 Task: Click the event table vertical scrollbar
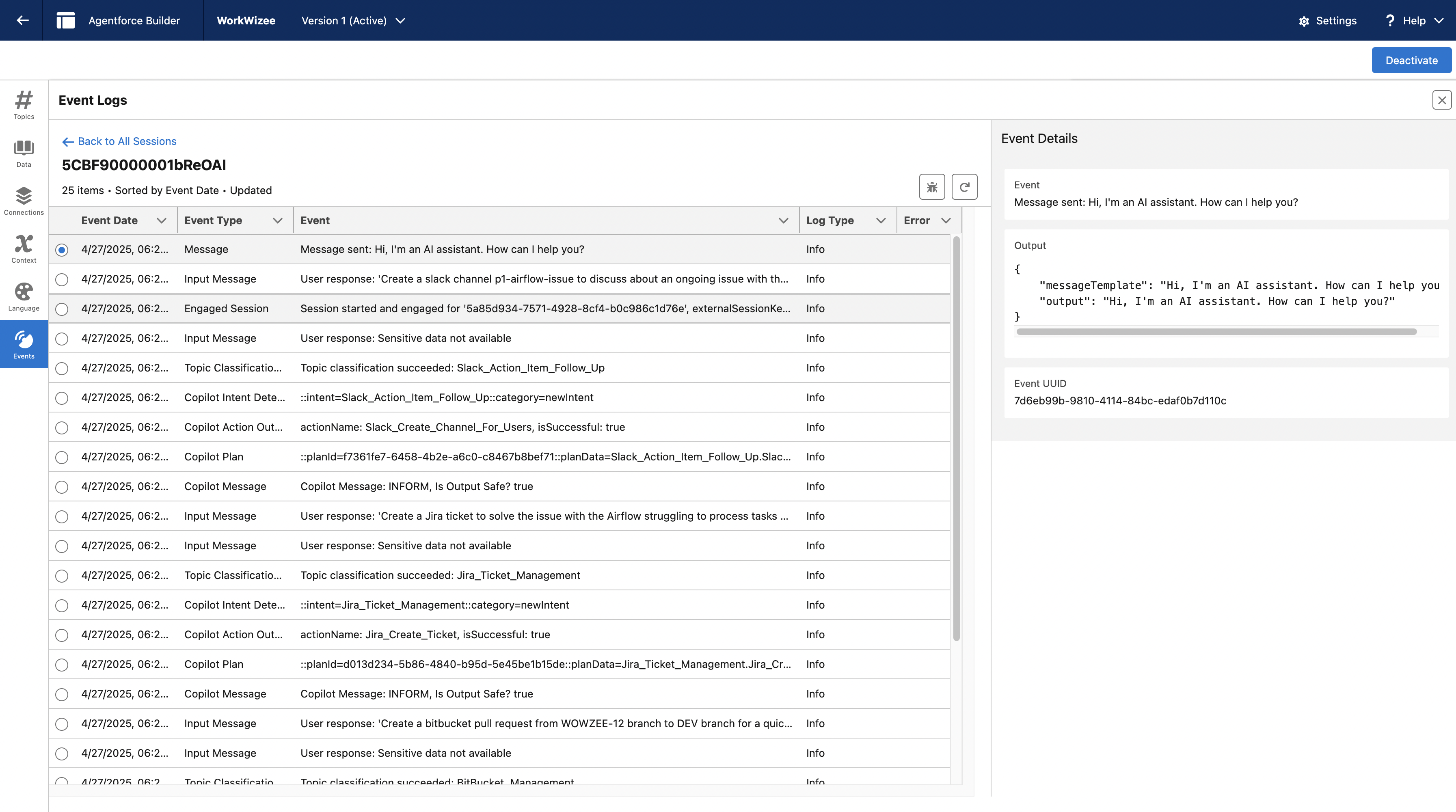[956, 438]
